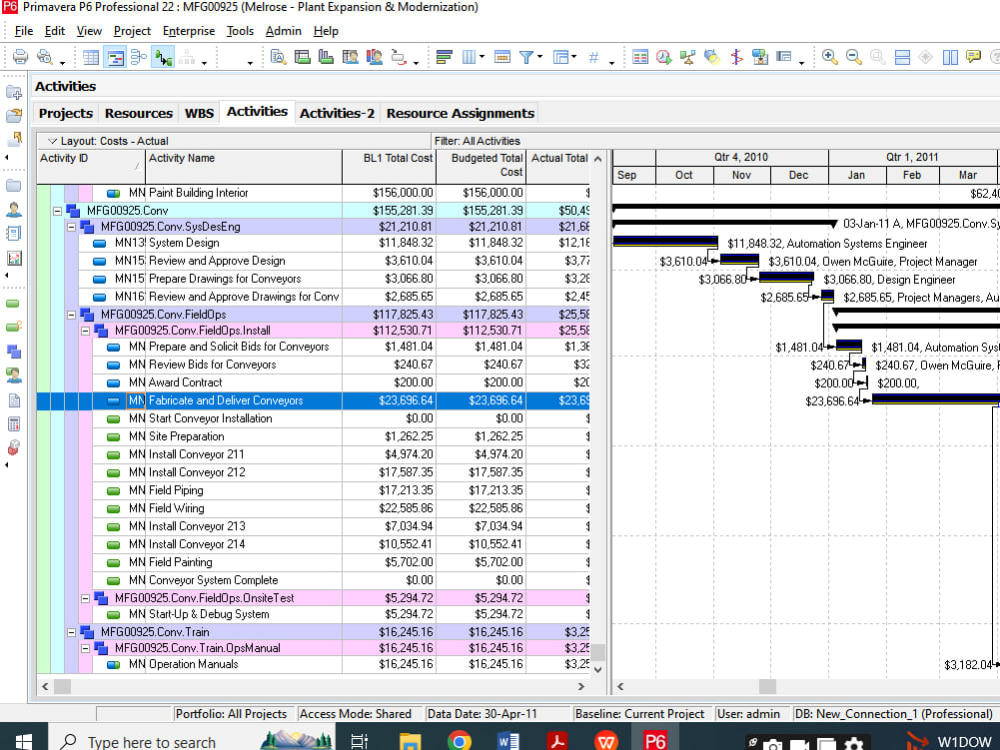The width and height of the screenshot is (1000, 750).
Task: Open the Edit menu
Action: tap(54, 31)
